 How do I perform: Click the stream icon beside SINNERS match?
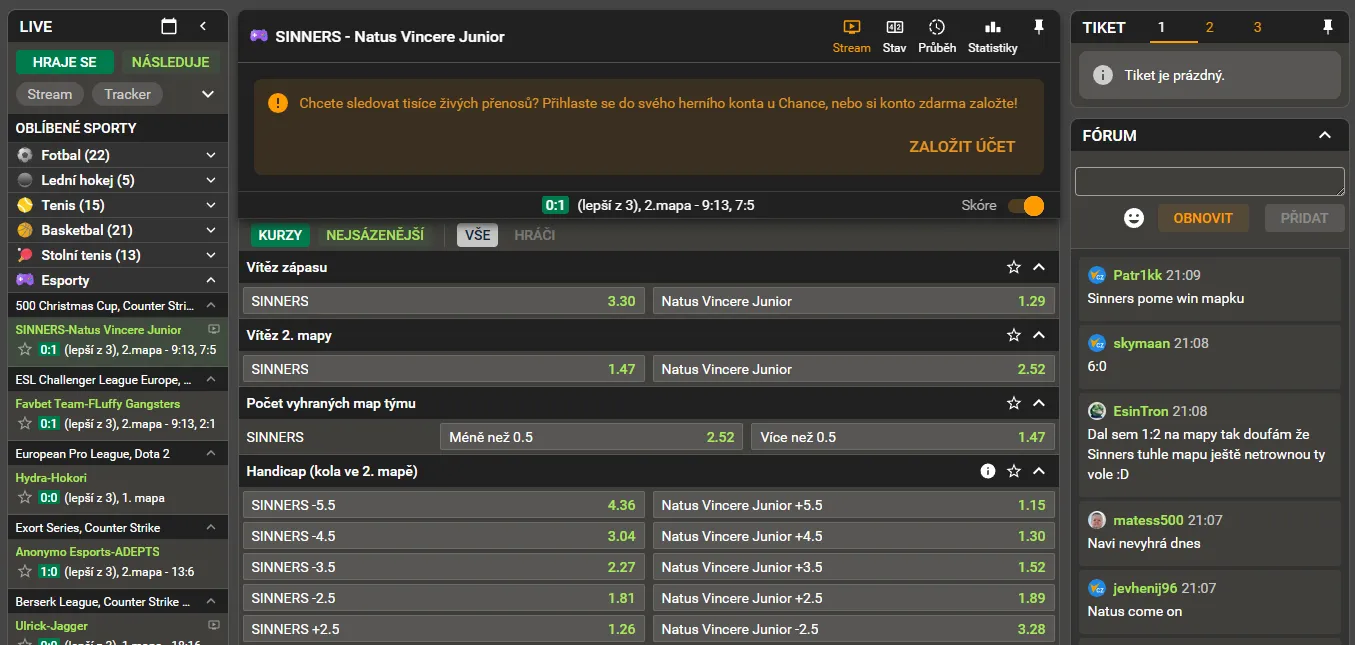click(x=213, y=329)
